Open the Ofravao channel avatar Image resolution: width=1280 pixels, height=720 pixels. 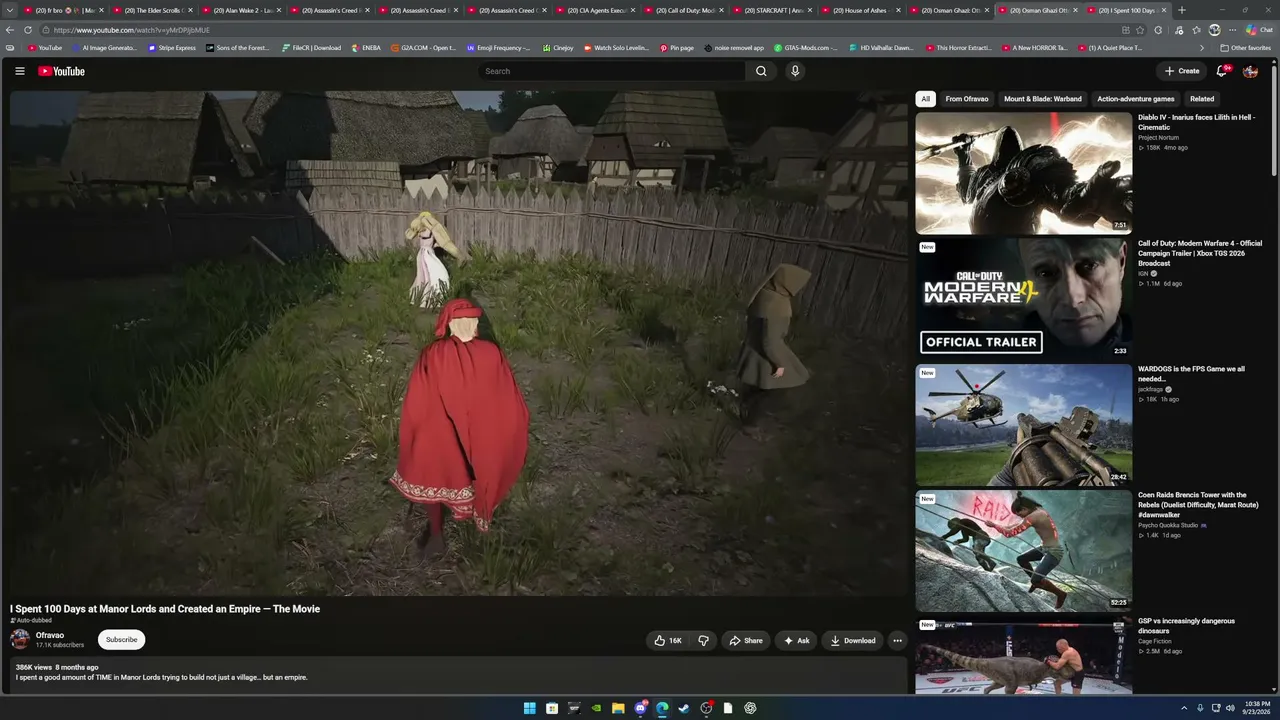click(20, 640)
